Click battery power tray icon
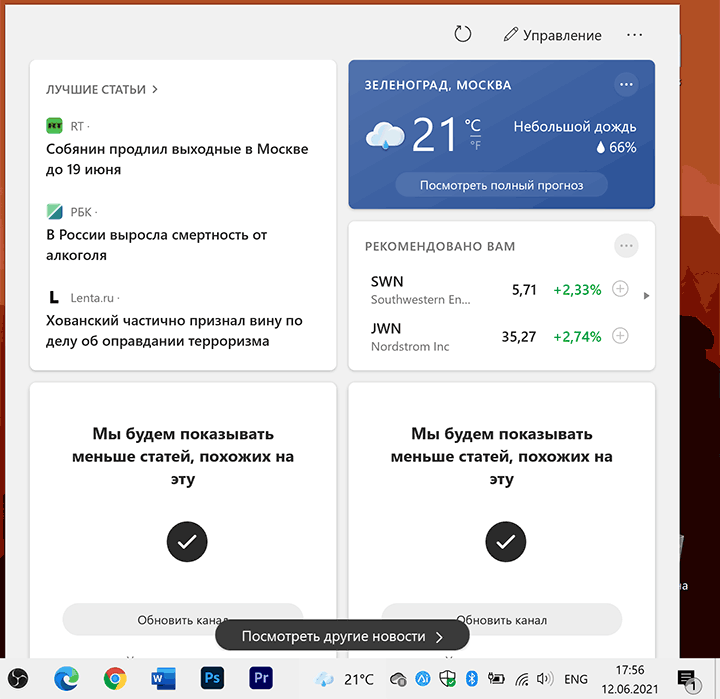The height and width of the screenshot is (699, 720). click(x=496, y=678)
